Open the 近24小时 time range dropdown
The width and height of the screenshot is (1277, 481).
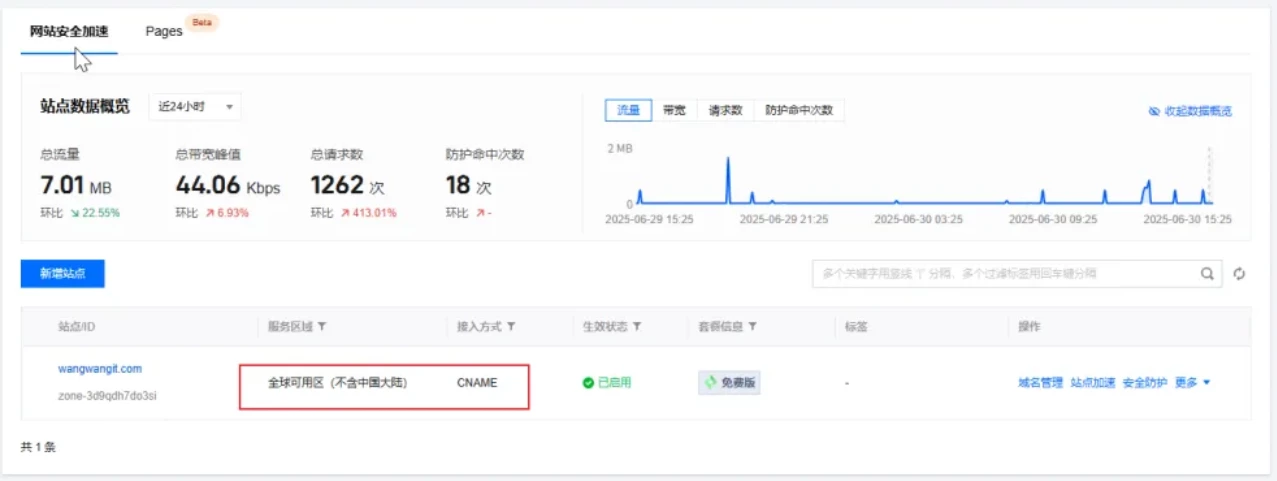pos(195,107)
